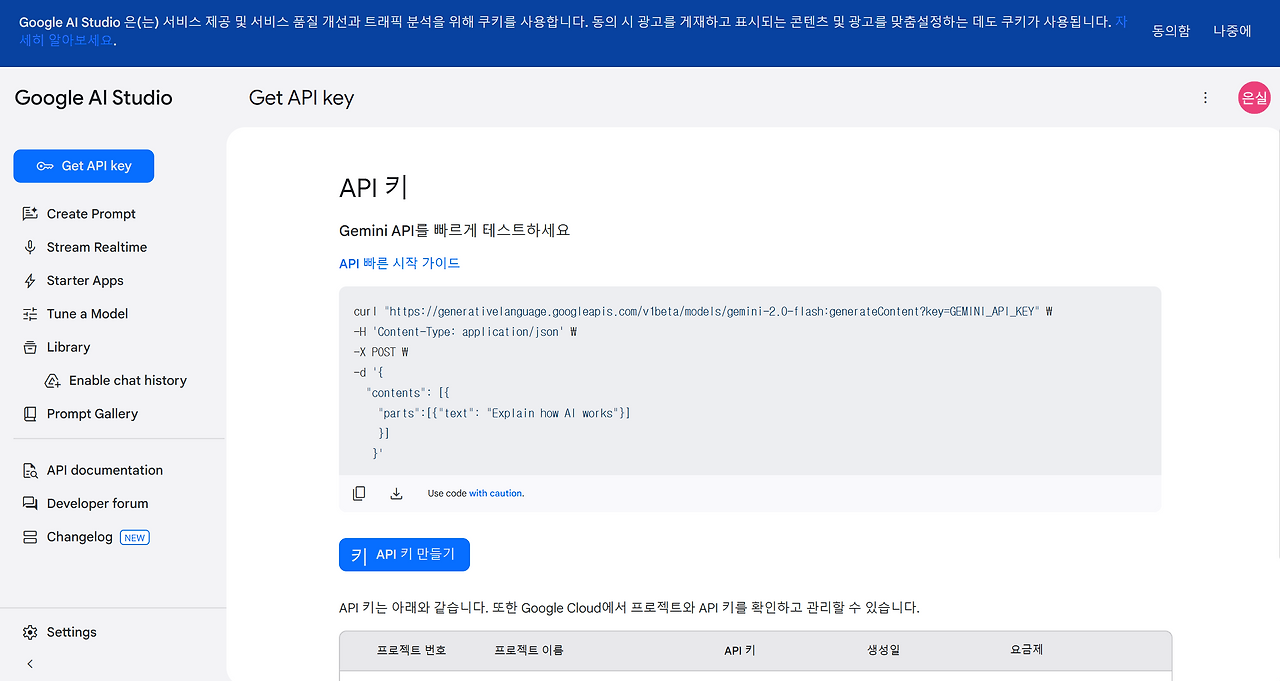
Task: Open Changelog page
Action: [x=80, y=537]
